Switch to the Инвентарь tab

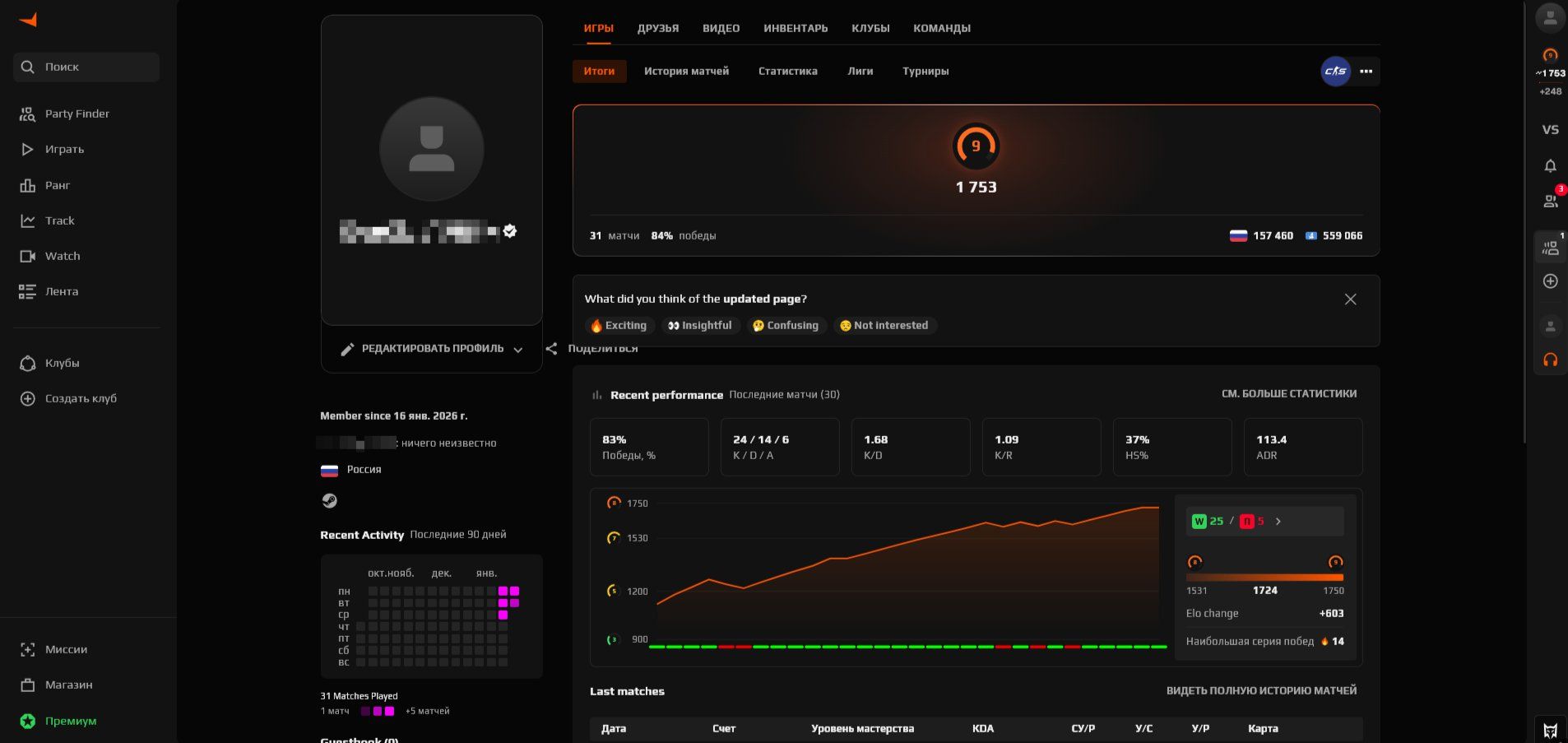(795, 28)
